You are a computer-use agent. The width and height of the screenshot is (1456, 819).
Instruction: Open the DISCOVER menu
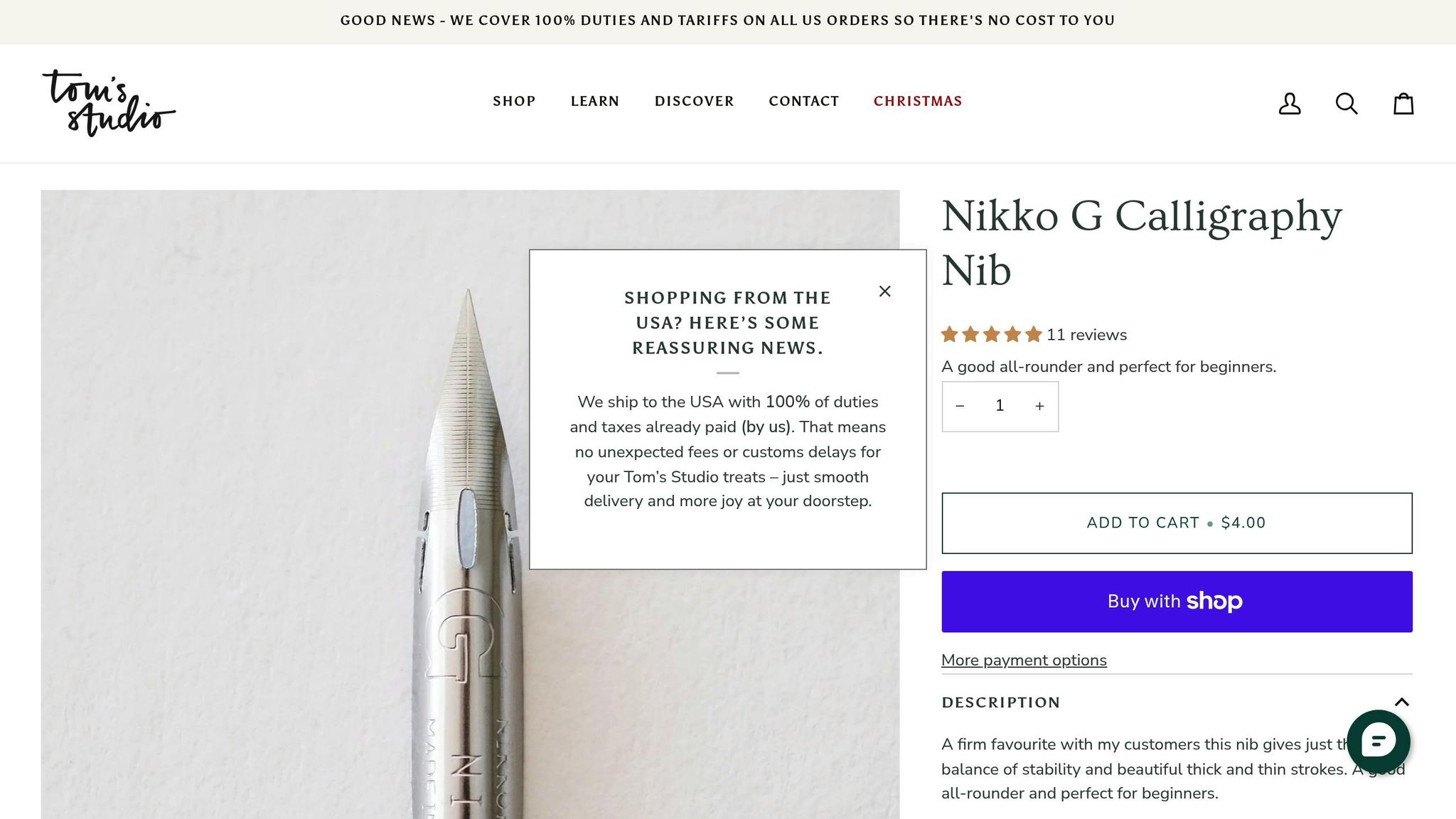point(694,101)
